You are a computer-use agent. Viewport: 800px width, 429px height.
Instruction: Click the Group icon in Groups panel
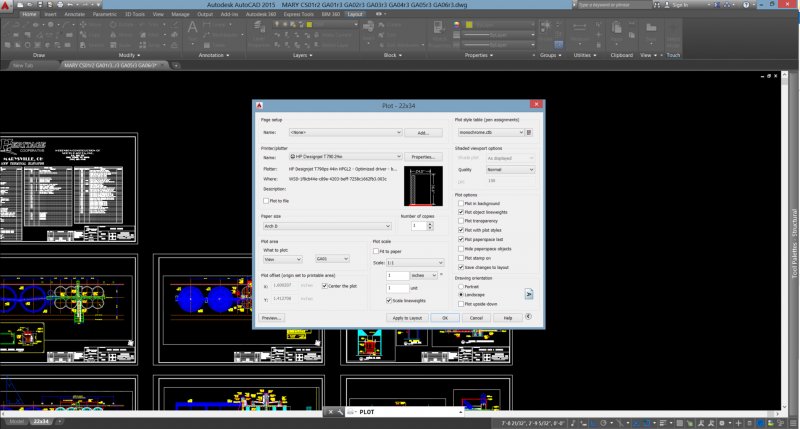[545, 26]
